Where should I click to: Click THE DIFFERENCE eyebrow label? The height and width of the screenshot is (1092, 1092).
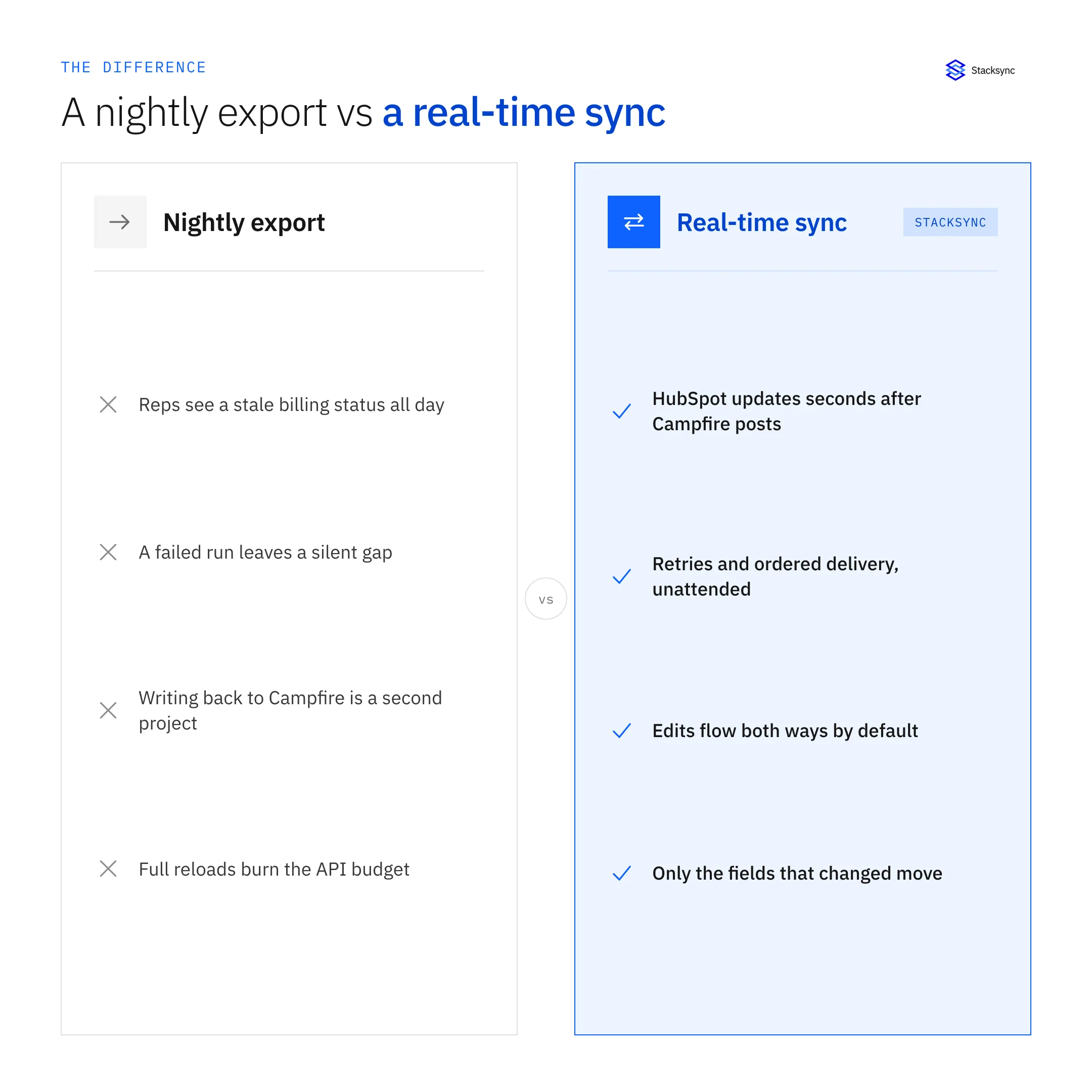pos(133,67)
